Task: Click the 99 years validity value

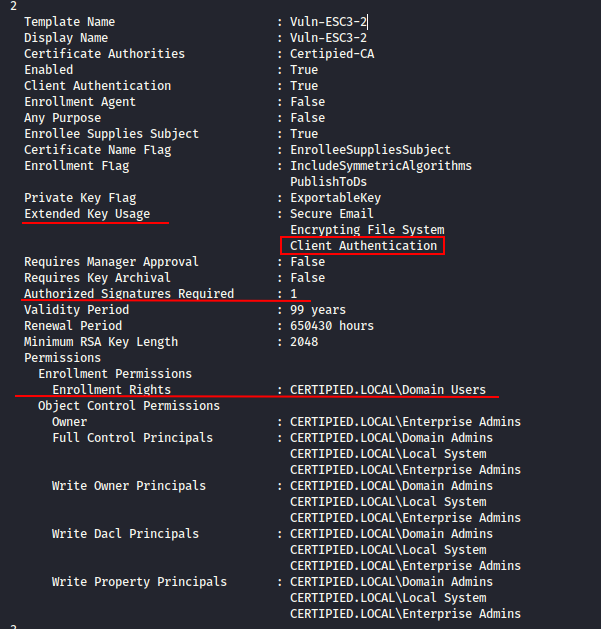Action: pyautogui.click(x=318, y=310)
